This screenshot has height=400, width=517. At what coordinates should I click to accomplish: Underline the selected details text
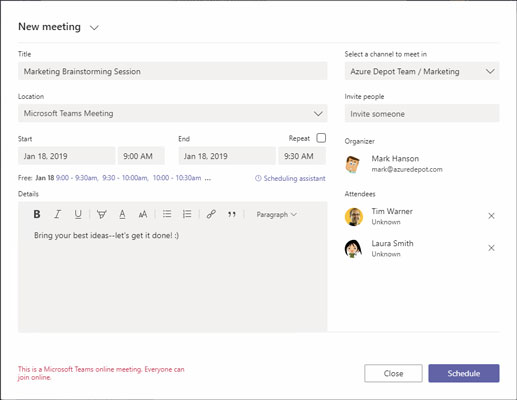[x=78, y=214]
